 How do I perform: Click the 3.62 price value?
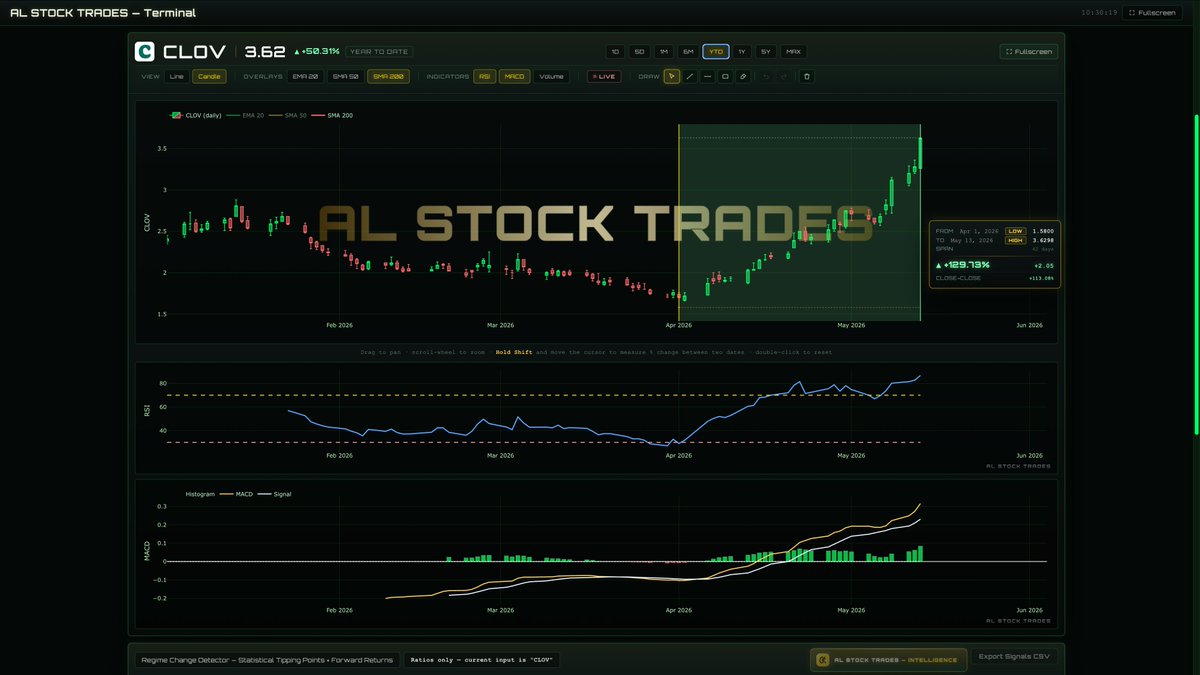[265, 51]
